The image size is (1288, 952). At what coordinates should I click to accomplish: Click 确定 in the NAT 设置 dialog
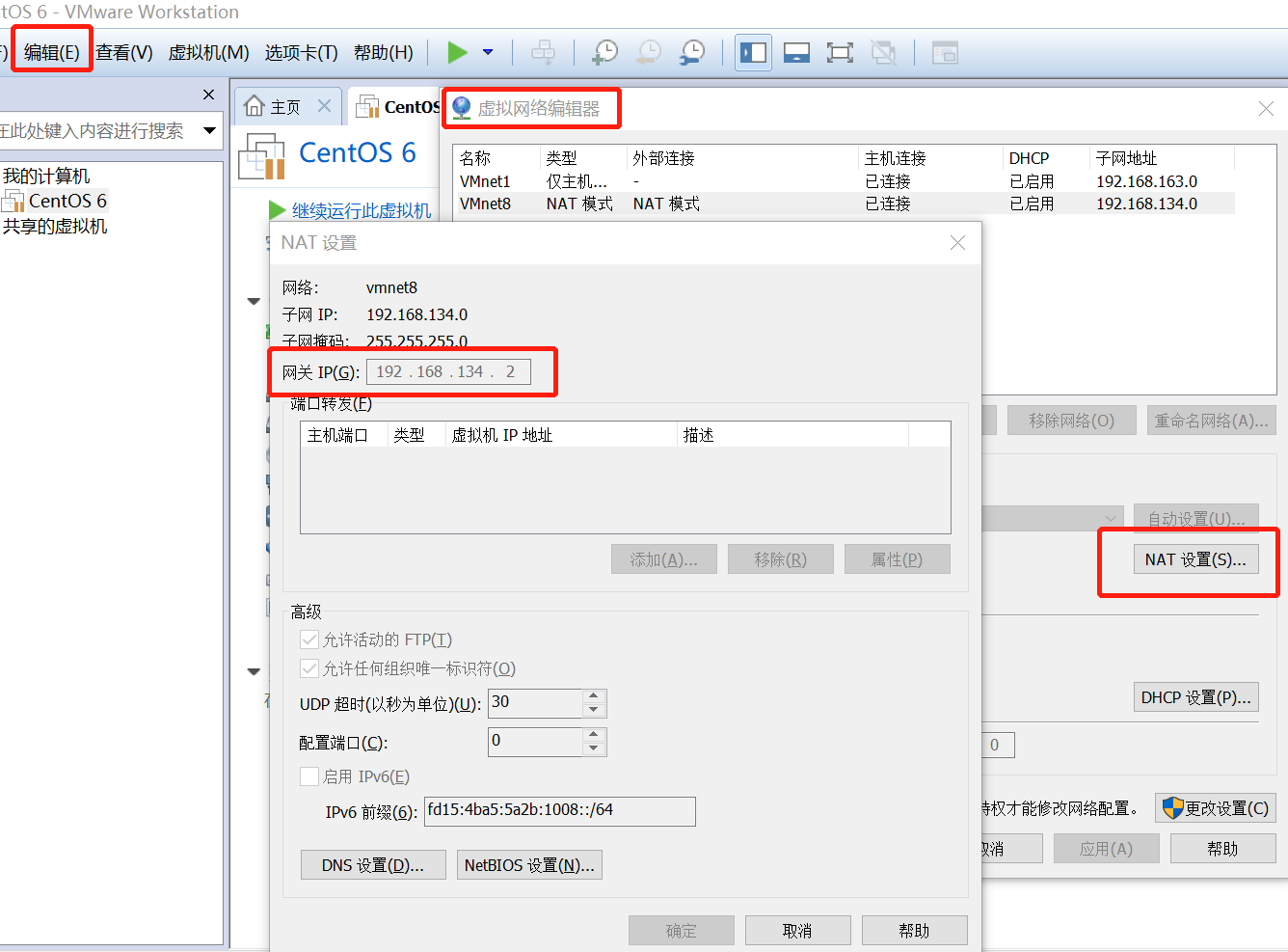pos(681,931)
